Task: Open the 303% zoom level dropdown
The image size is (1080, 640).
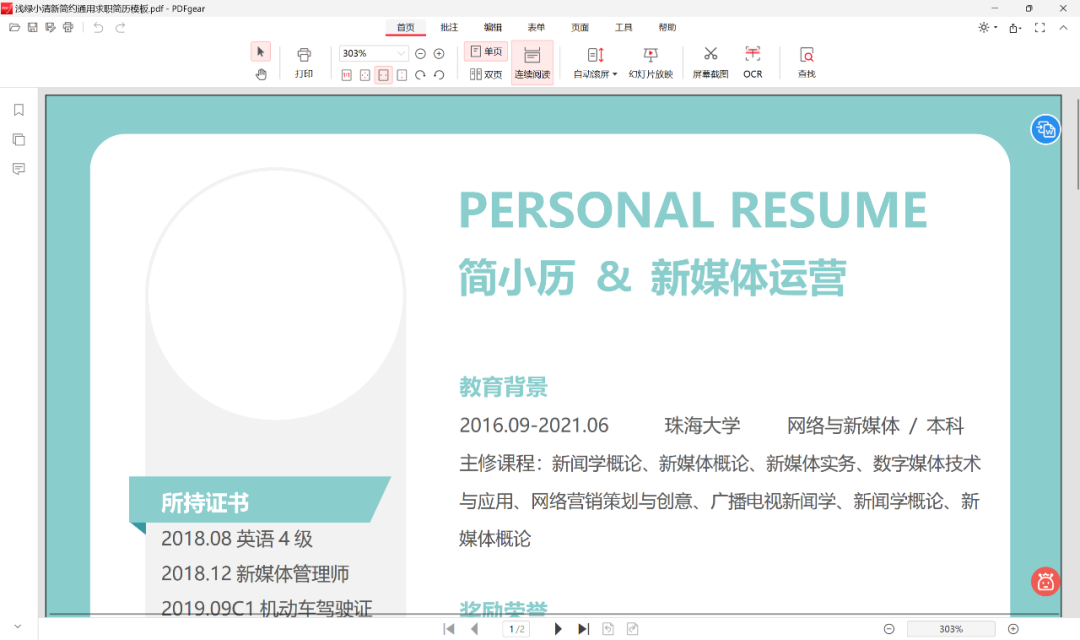Action: point(401,54)
